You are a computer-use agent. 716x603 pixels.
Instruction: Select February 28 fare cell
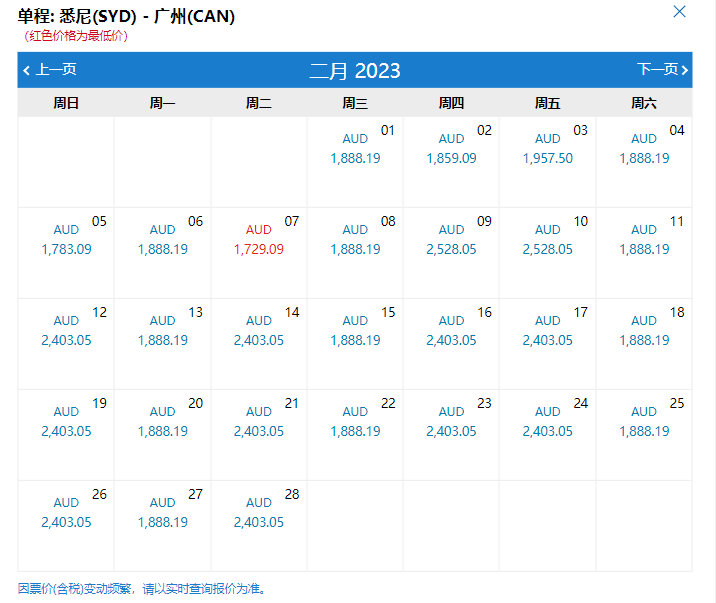[x=259, y=525]
